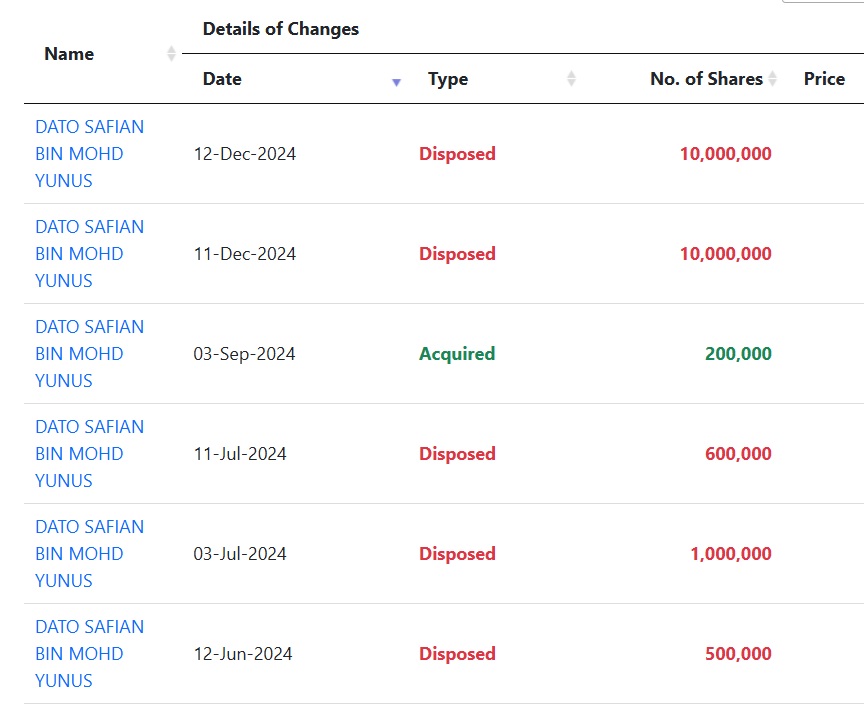Sort by Type using its sort arrows
Image resolution: width=864 pixels, height=710 pixels.
(571, 78)
